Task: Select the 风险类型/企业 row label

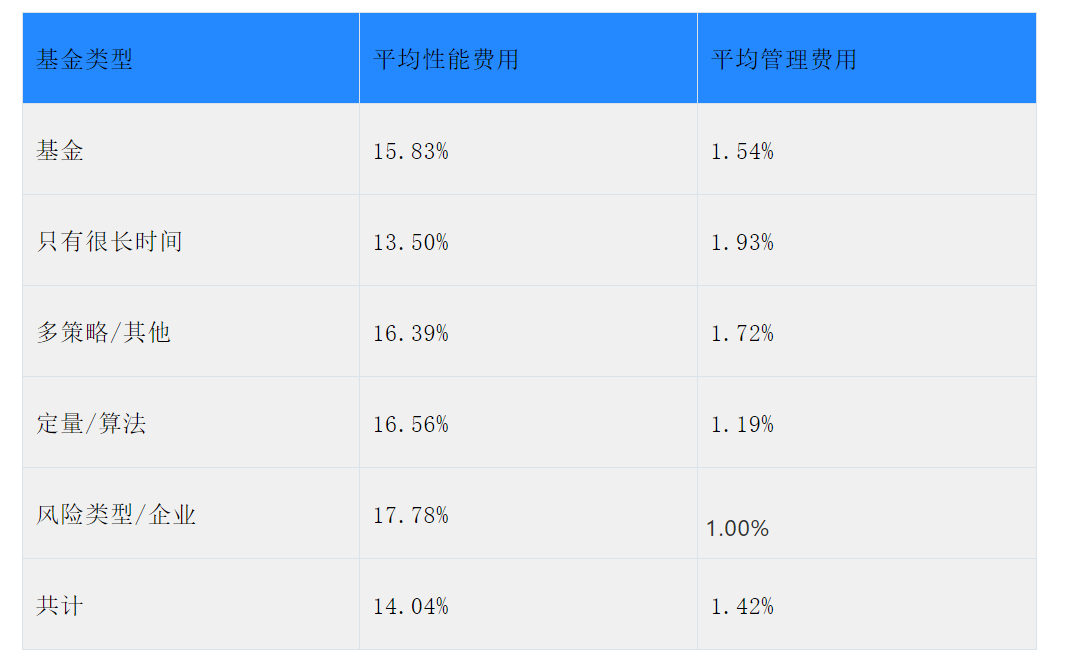Action: pyautogui.click(x=115, y=514)
